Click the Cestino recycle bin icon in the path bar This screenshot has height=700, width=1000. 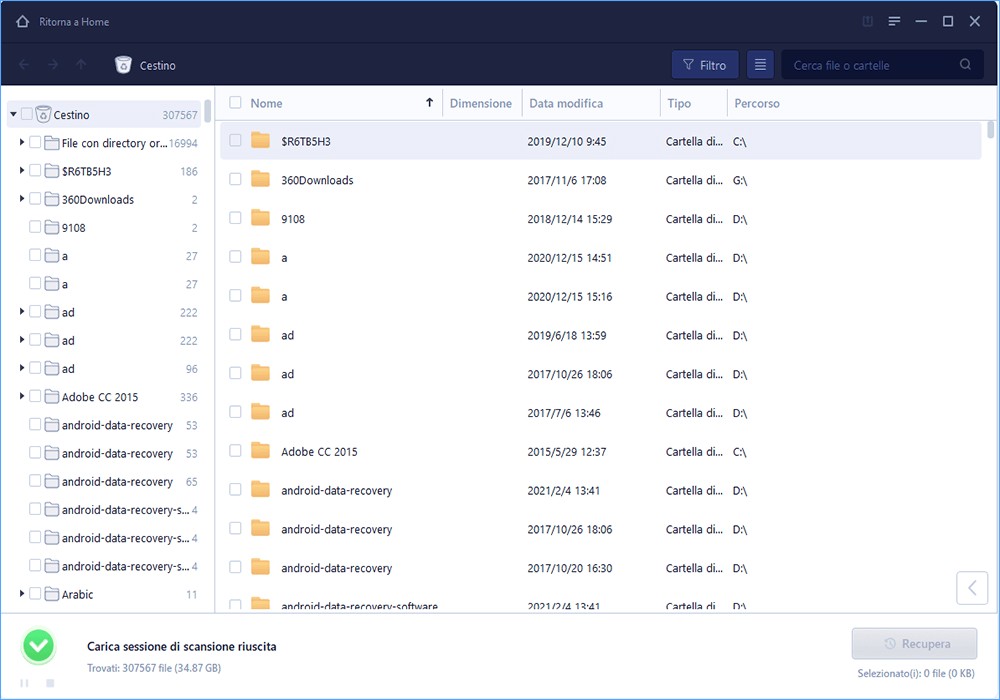pos(123,64)
